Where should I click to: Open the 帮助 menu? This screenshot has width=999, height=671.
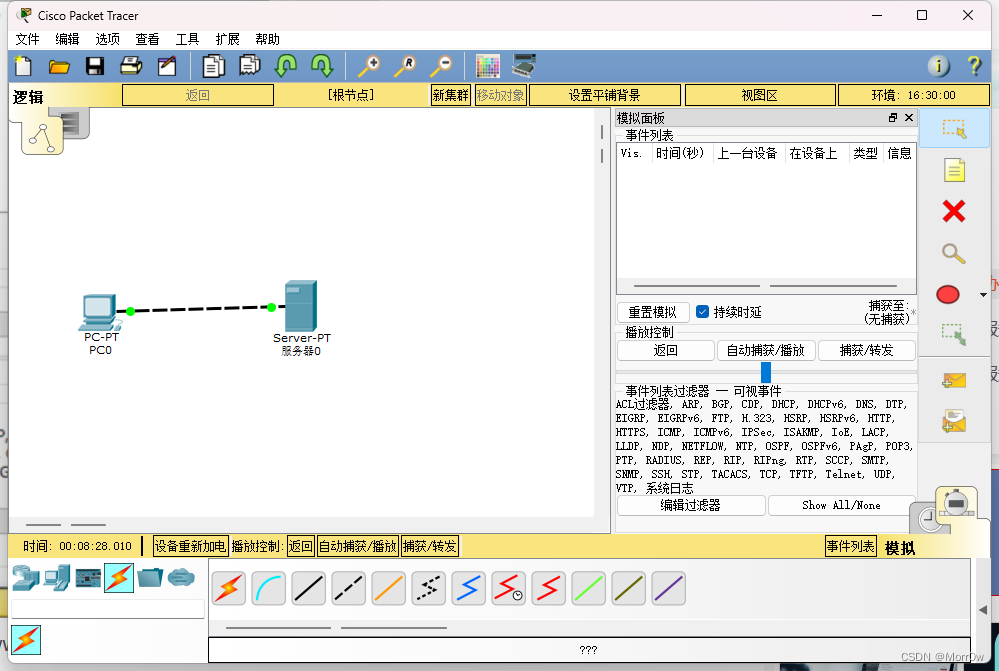pyautogui.click(x=268, y=40)
